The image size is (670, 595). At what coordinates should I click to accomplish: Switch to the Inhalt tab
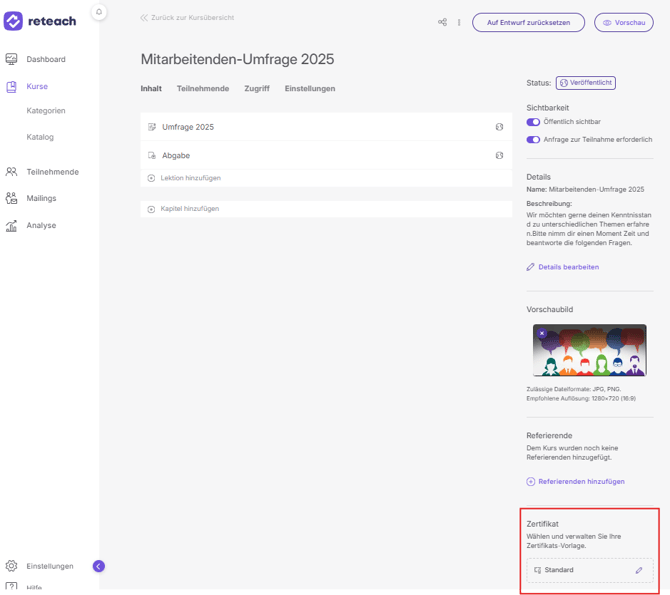151,88
